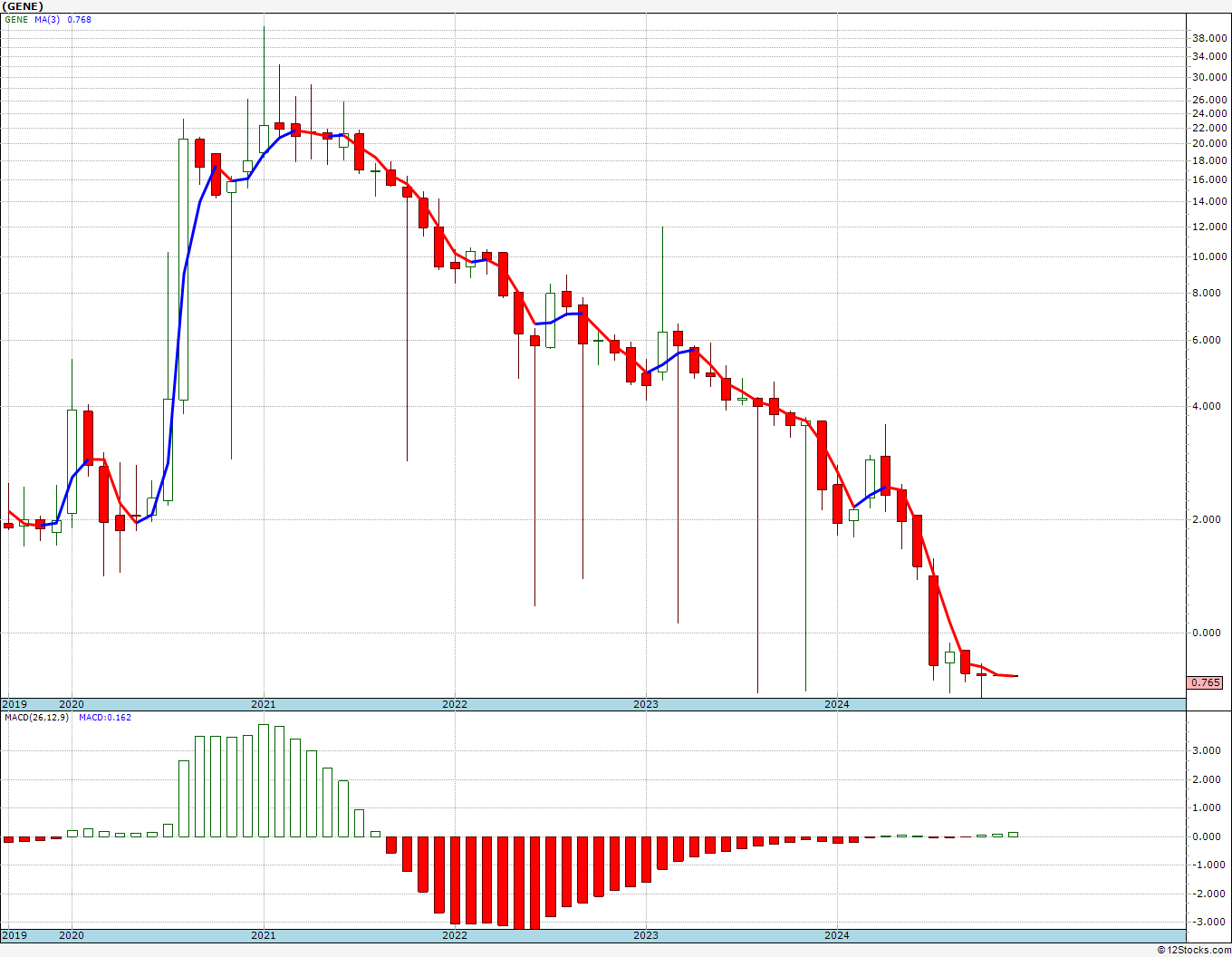Click the 30.000 price axis label
1232x957 pixels.
tap(1209, 77)
